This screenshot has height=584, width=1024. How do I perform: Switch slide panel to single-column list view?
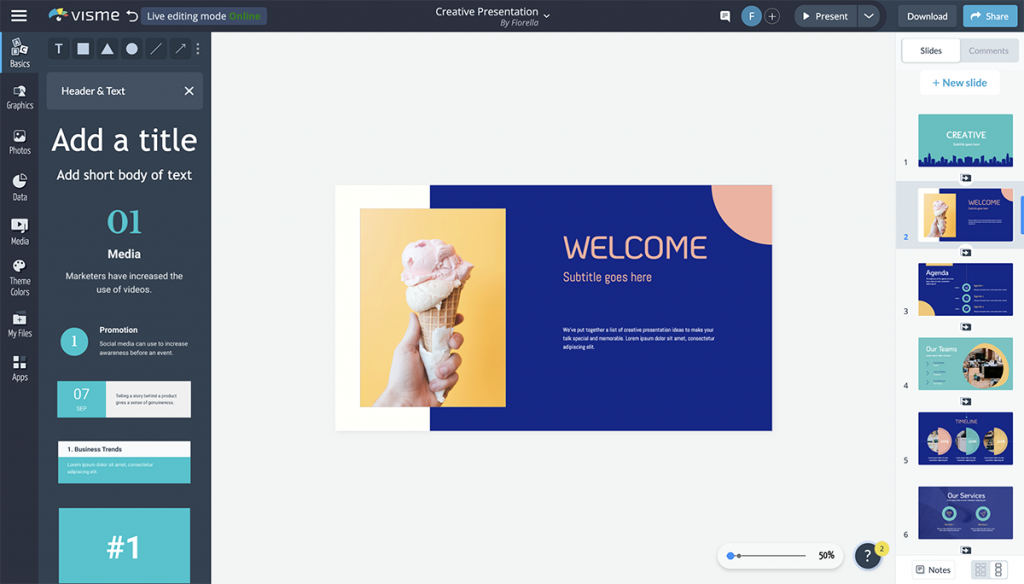point(998,570)
